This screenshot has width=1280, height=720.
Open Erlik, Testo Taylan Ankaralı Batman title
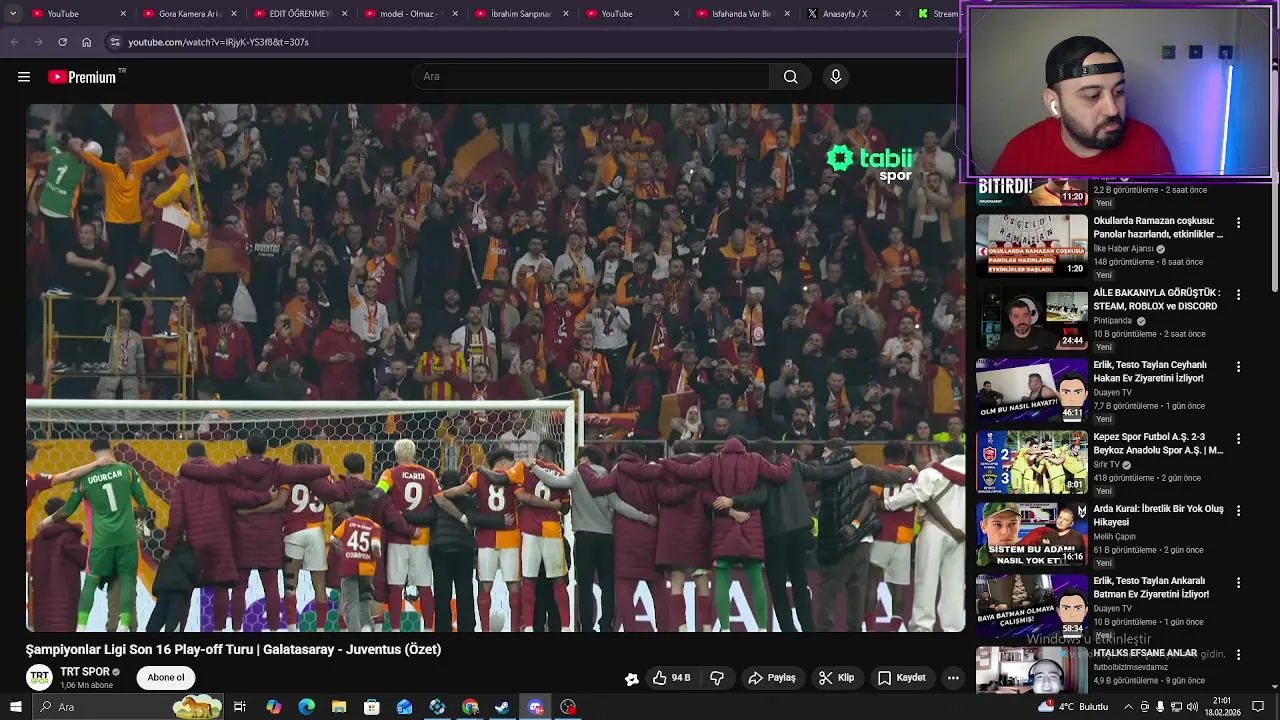[x=1151, y=587]
